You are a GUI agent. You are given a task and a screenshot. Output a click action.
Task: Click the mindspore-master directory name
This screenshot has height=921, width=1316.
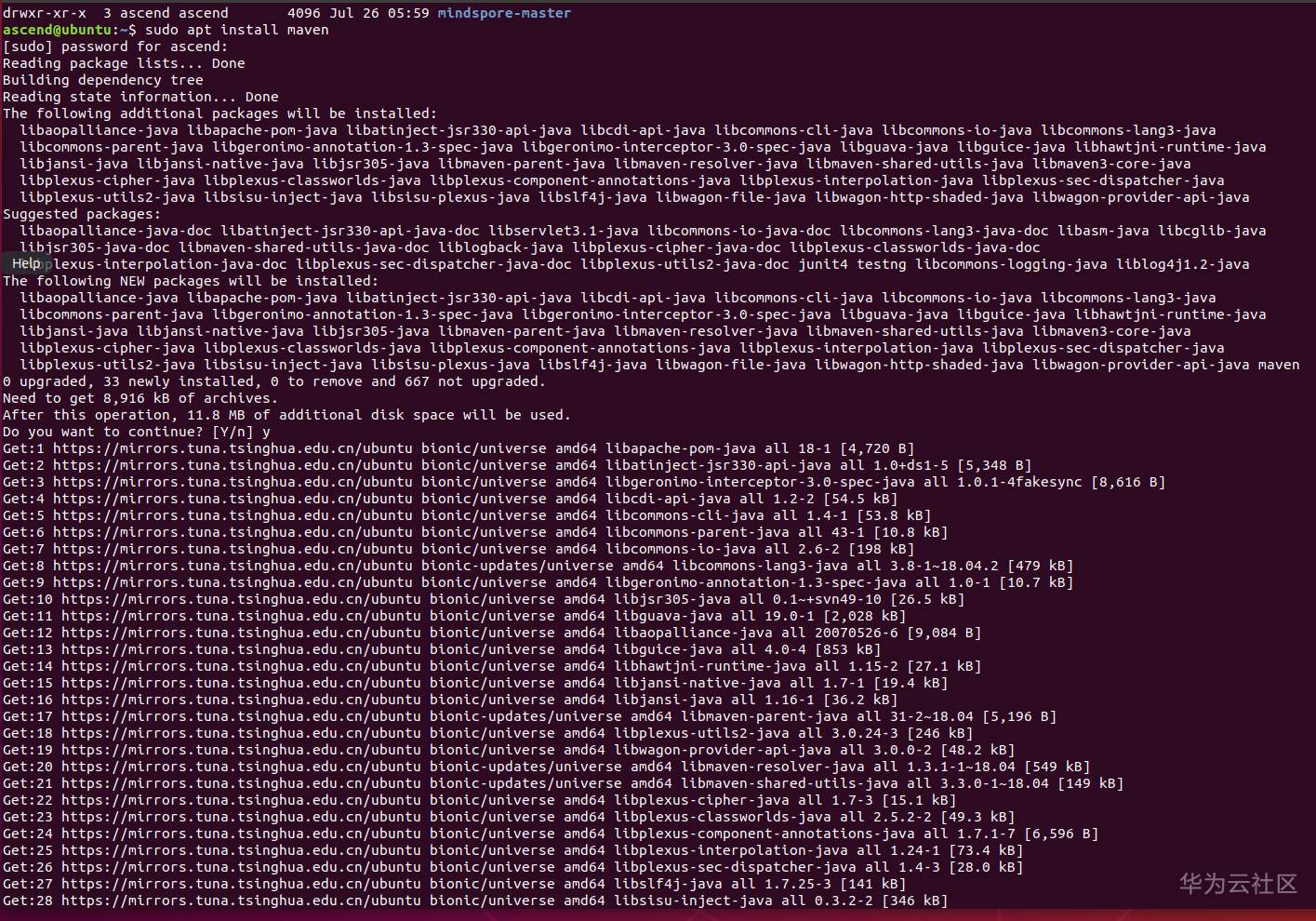pos(504,13)
